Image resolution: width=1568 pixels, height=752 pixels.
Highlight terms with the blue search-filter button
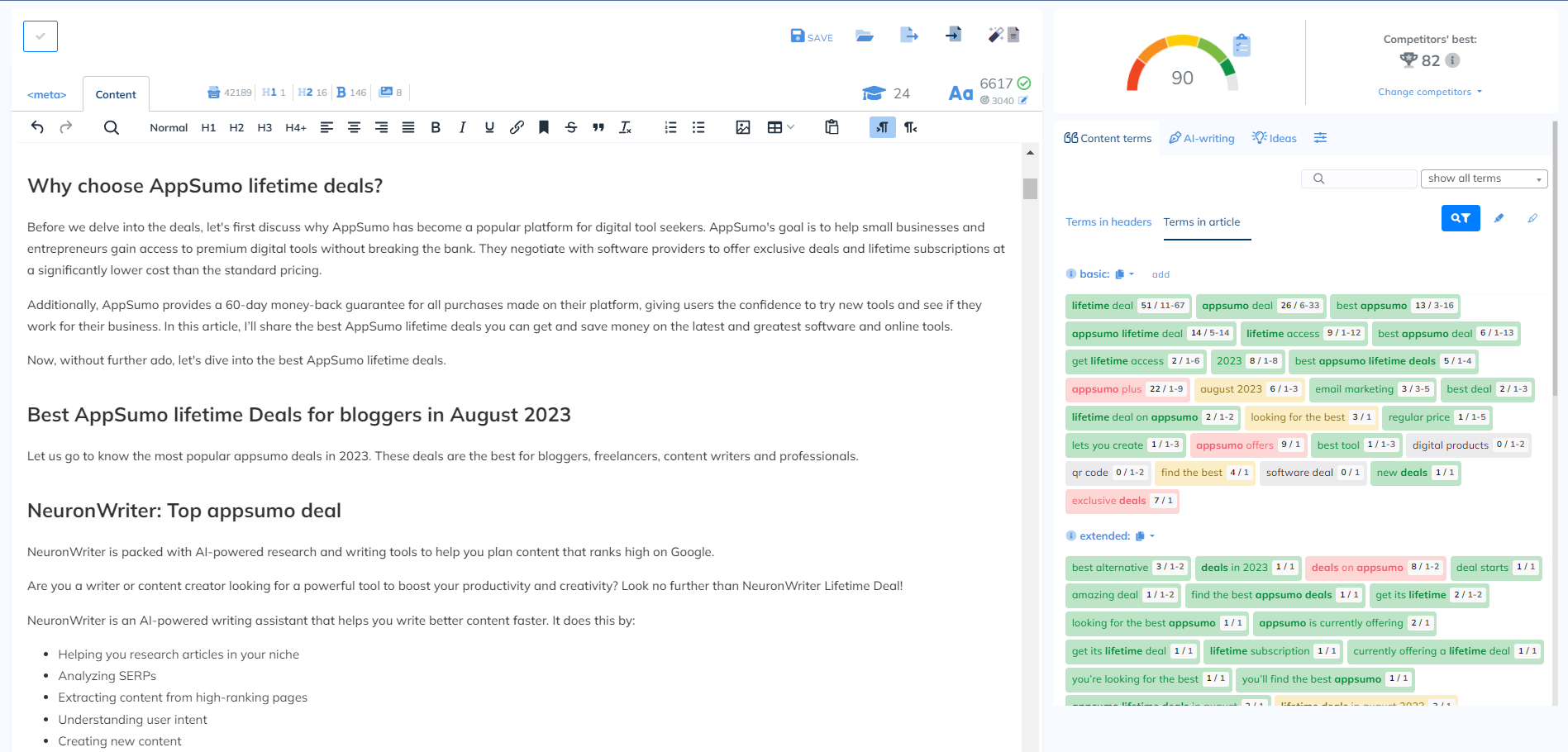(1461, 218)
